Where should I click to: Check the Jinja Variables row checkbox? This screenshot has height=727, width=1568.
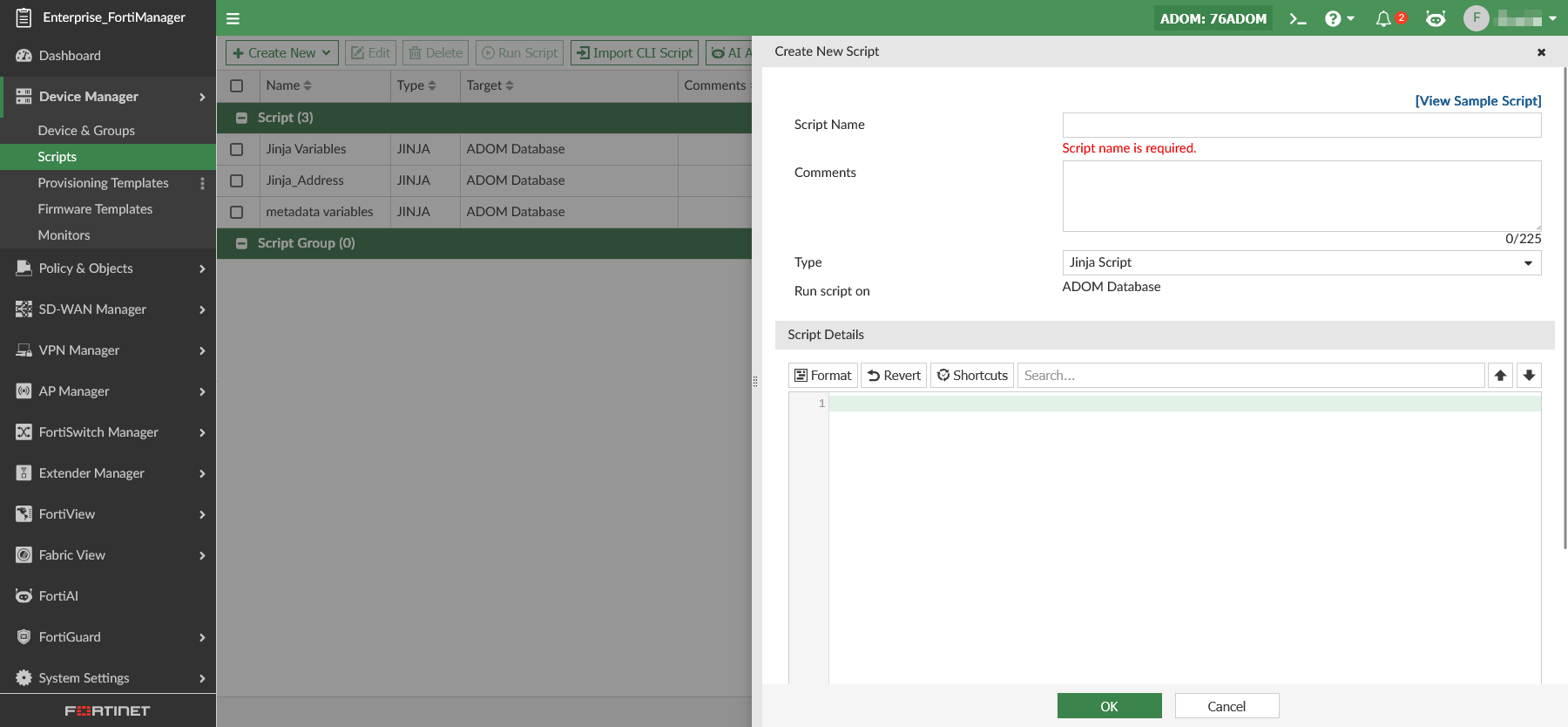[236, 149]
